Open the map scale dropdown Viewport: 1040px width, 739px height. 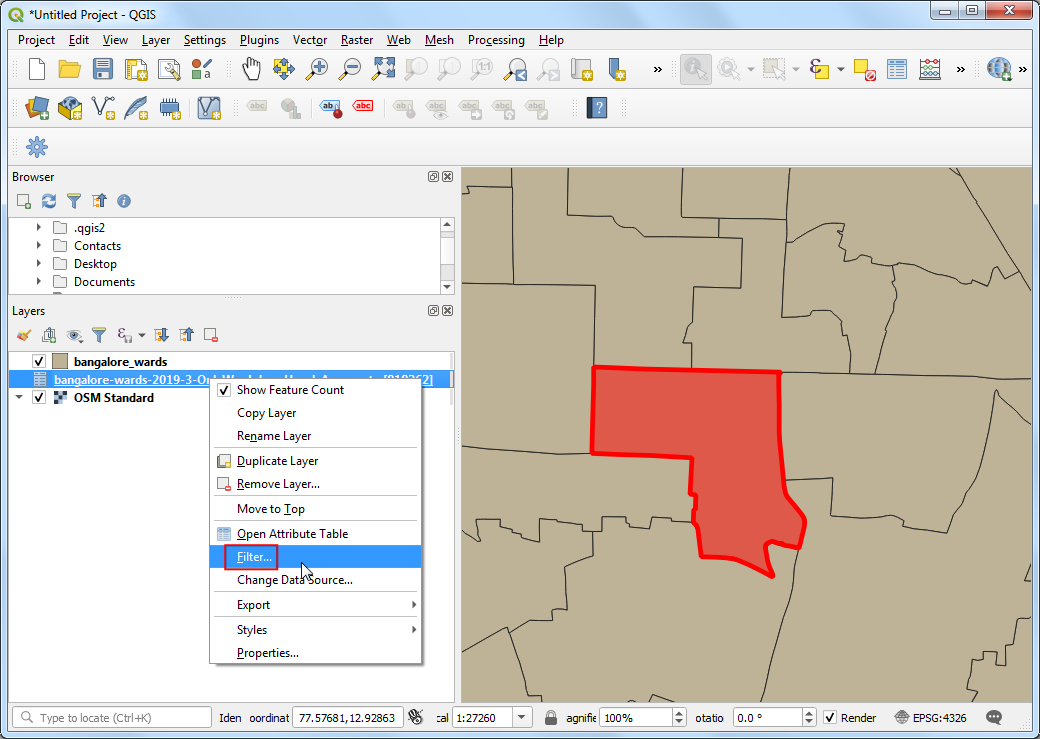click(523, 718)
